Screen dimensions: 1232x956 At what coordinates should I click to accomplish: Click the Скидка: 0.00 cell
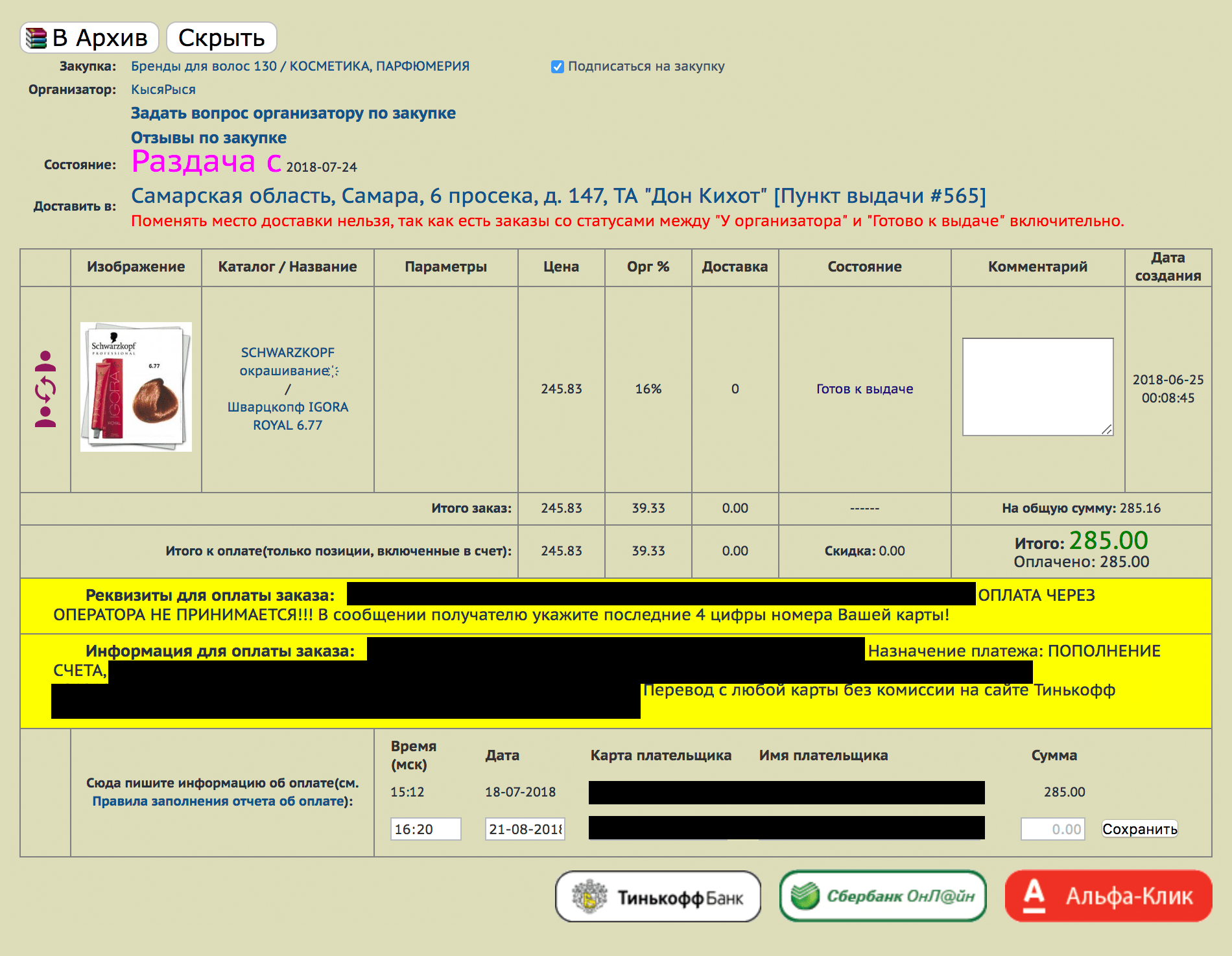[864, 551]
